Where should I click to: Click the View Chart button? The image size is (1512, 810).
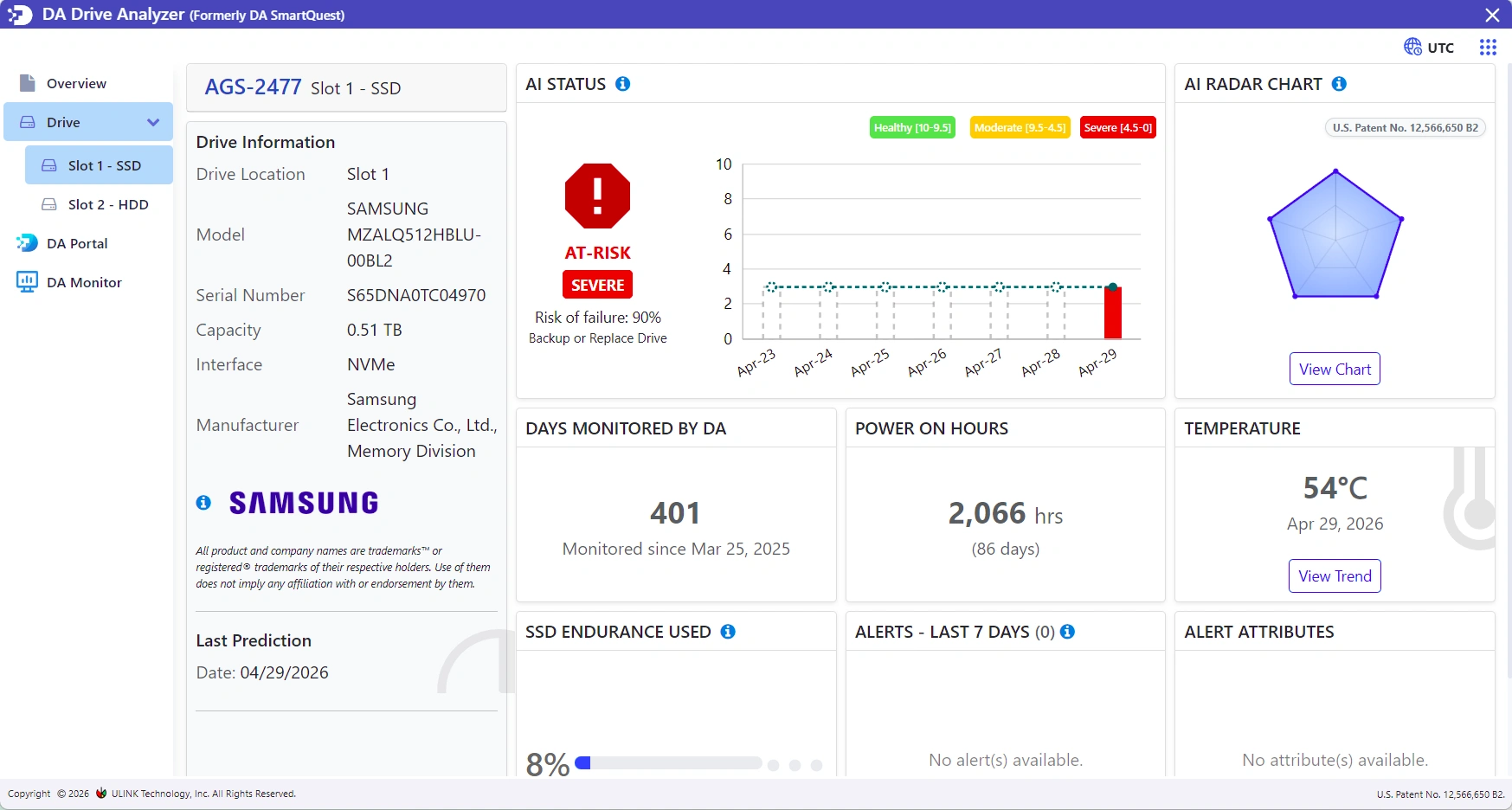[x=1335, y=370]
